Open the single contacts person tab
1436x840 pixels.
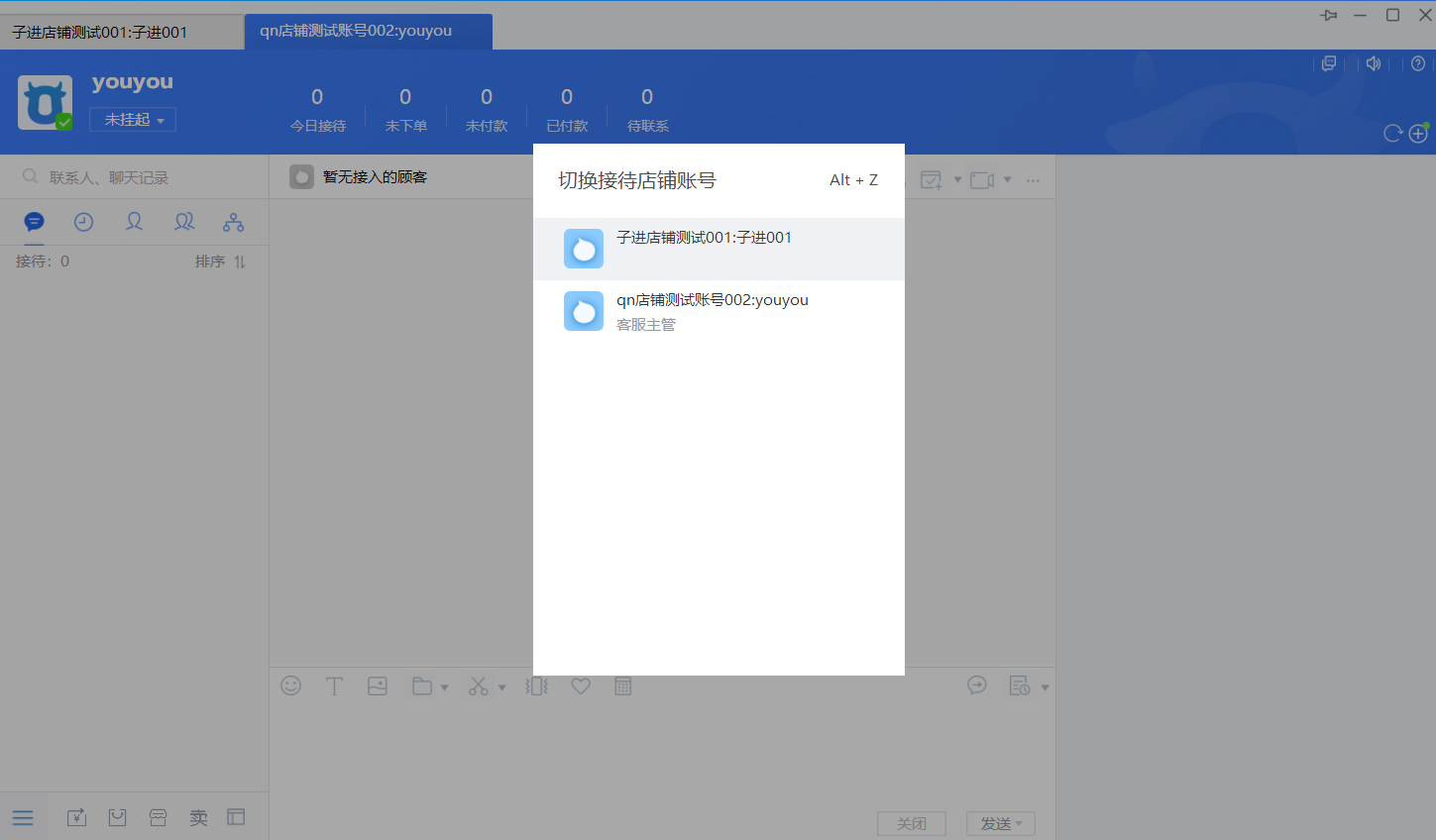coord(134,222)
